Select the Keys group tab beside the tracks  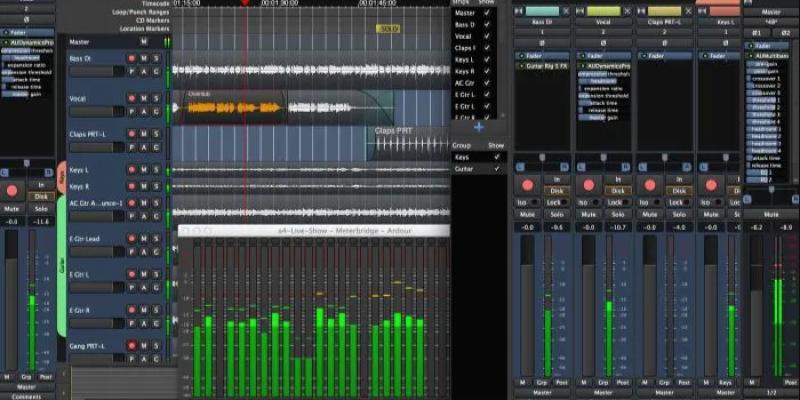[62, 178]
